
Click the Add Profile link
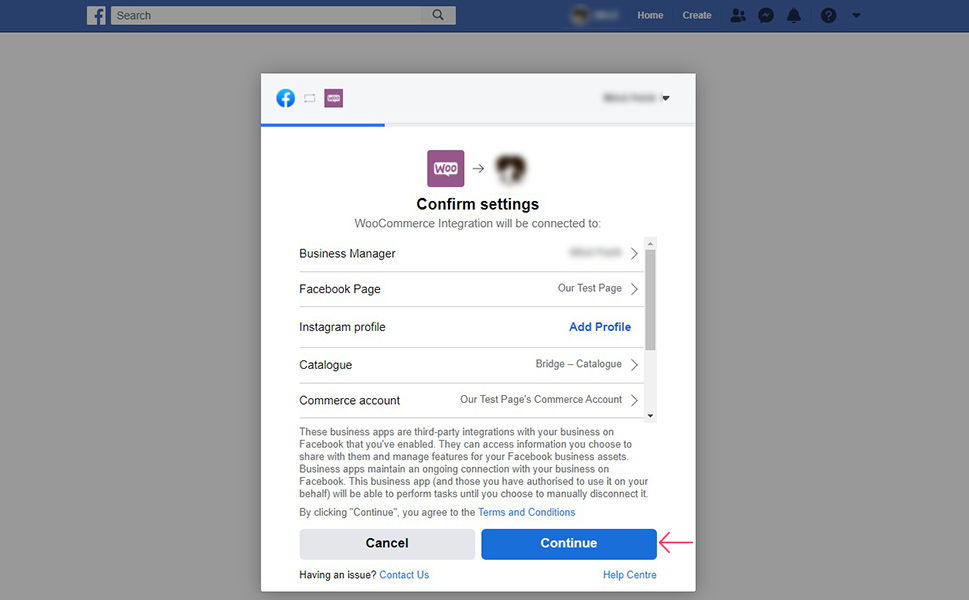[599, 327]
